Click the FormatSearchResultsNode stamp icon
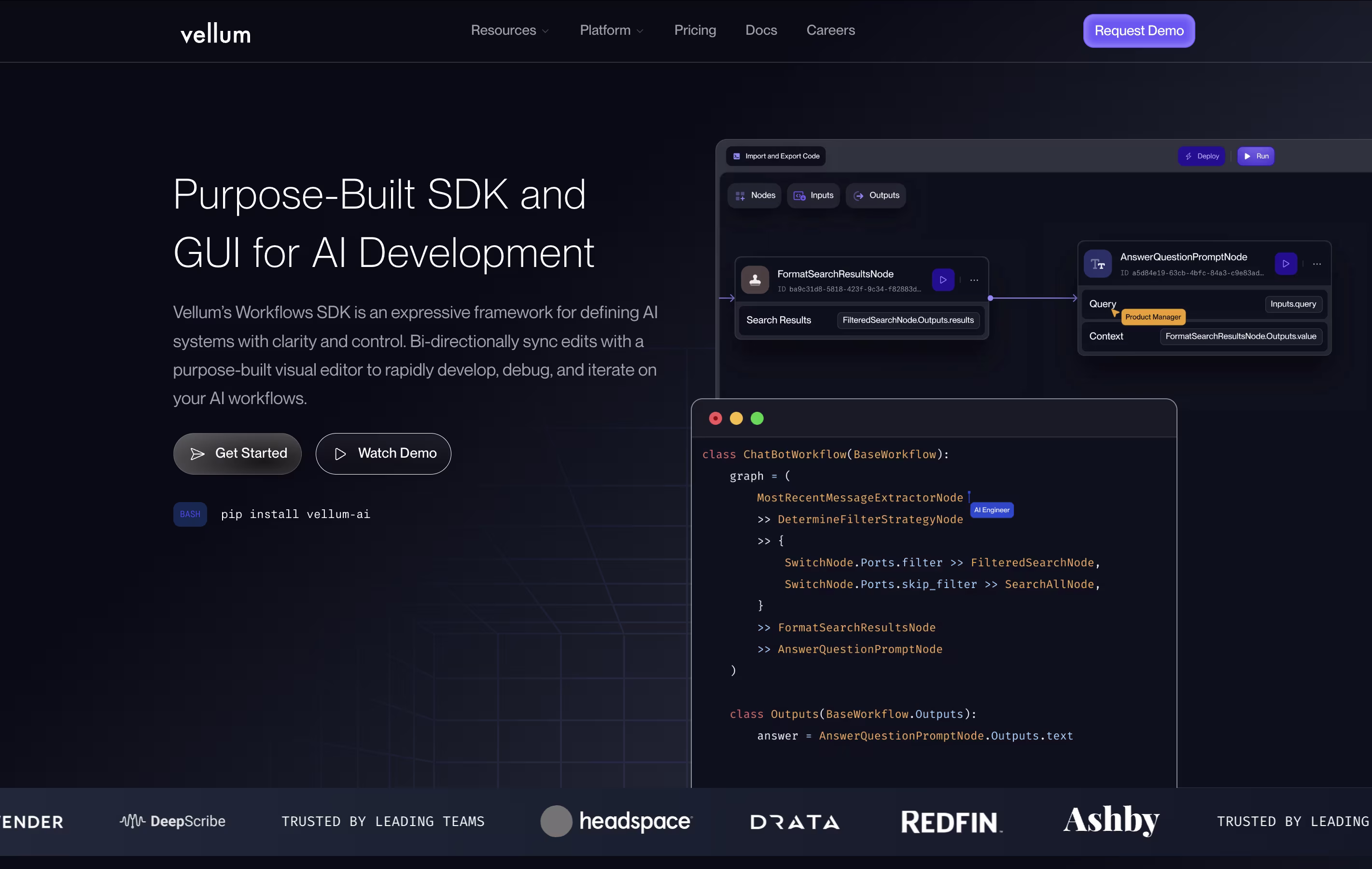The height and width of the screenshot is (869, 1372). coord(755,280)
